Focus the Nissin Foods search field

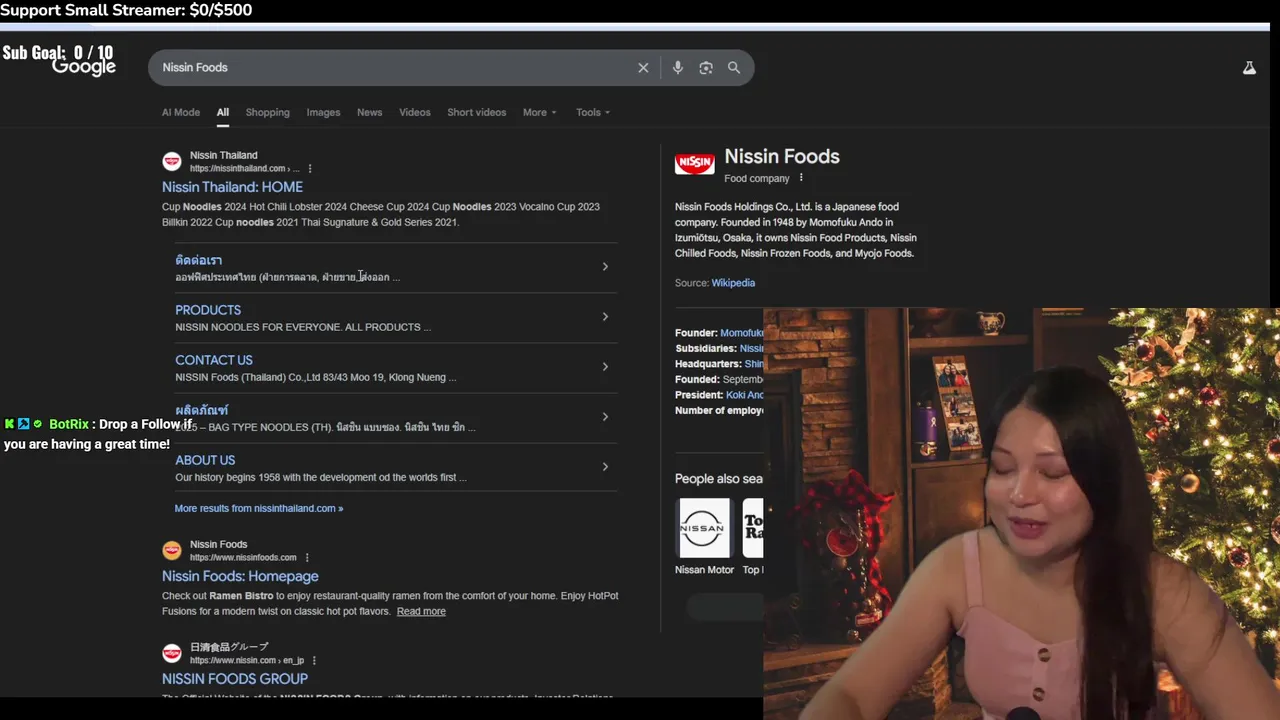click(395, 67)
